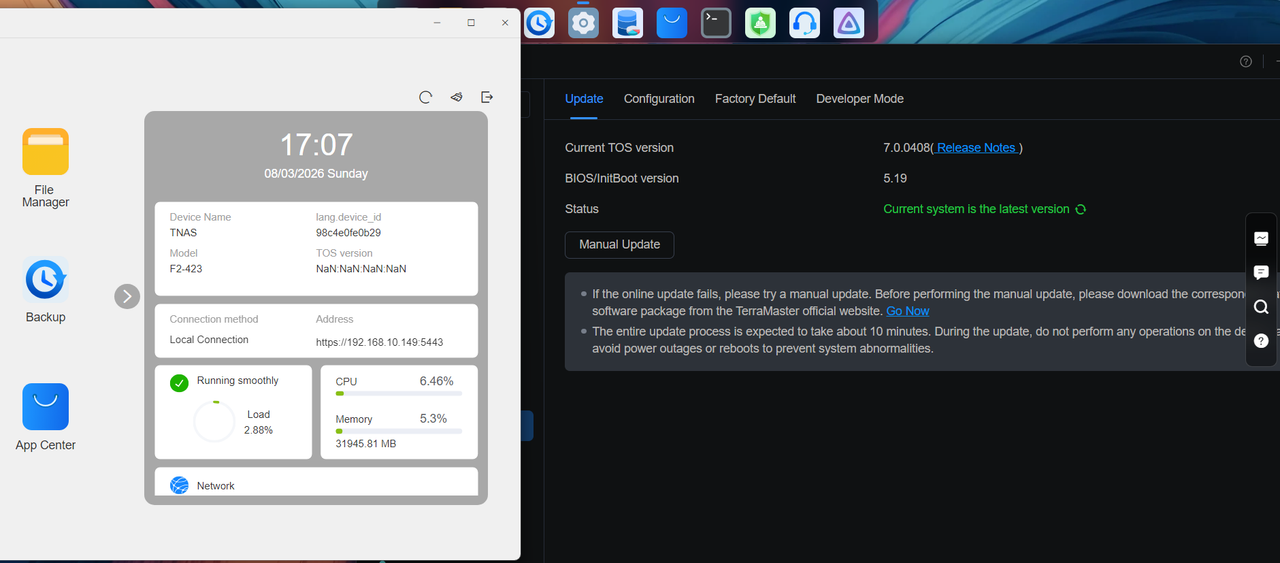The height and width of the screenshot is (563, 1280).
Task: Switch to the Update tab
Action: [584, 98]
